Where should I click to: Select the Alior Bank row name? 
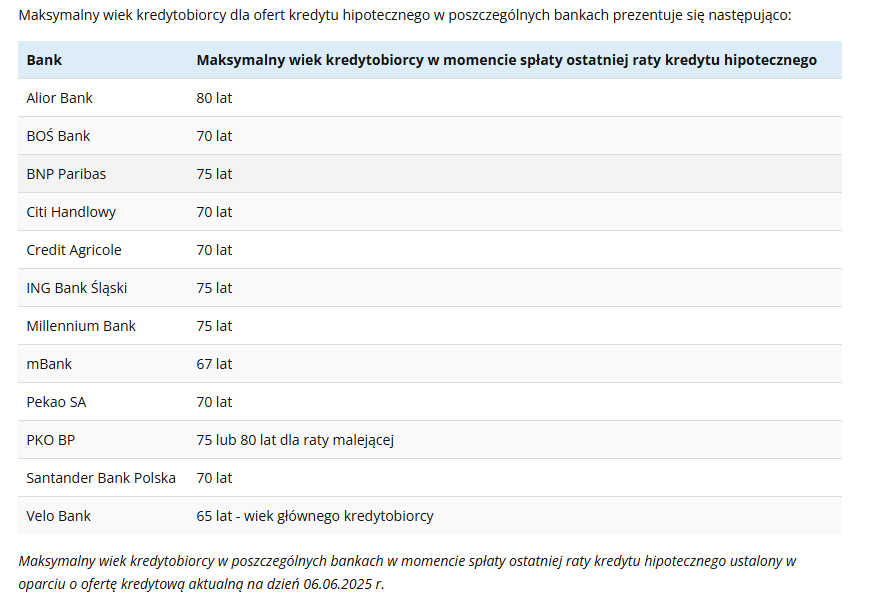click(x=60, y=98)
